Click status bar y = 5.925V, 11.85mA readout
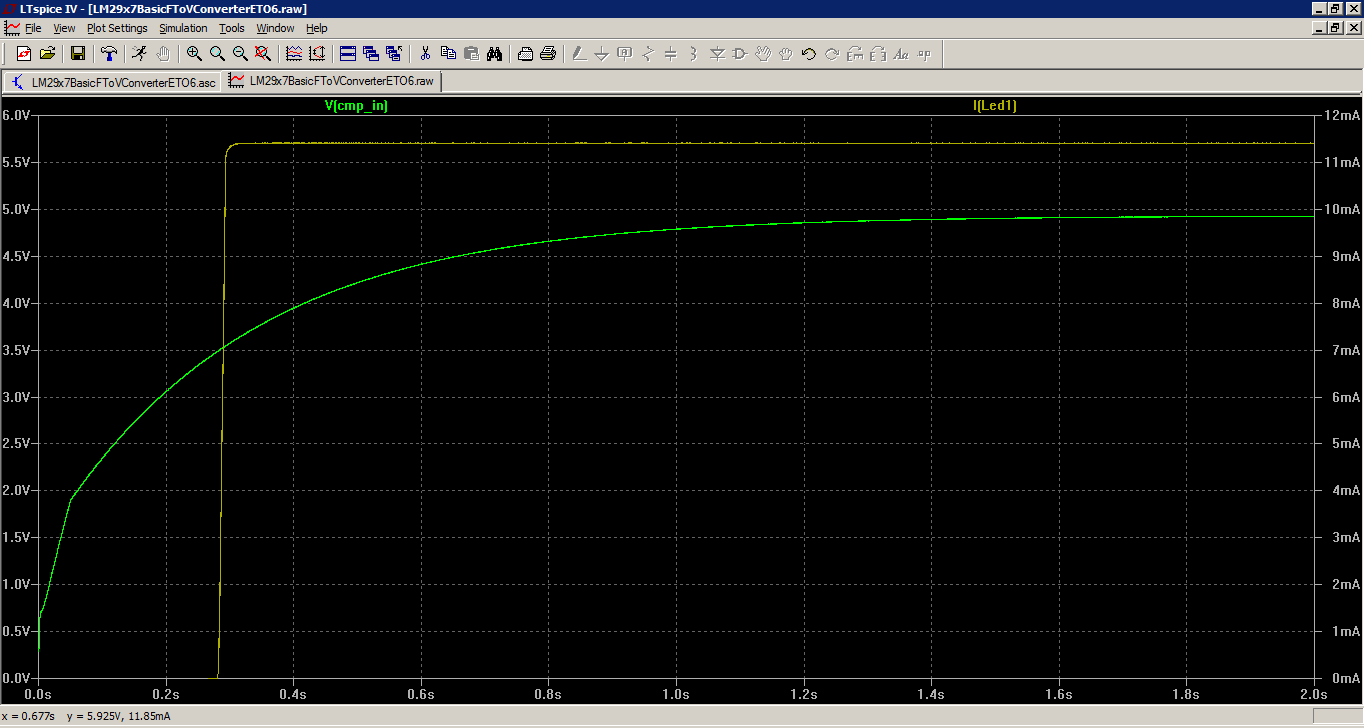Viewport: 1364px width, 728px height. pos(118,716)
